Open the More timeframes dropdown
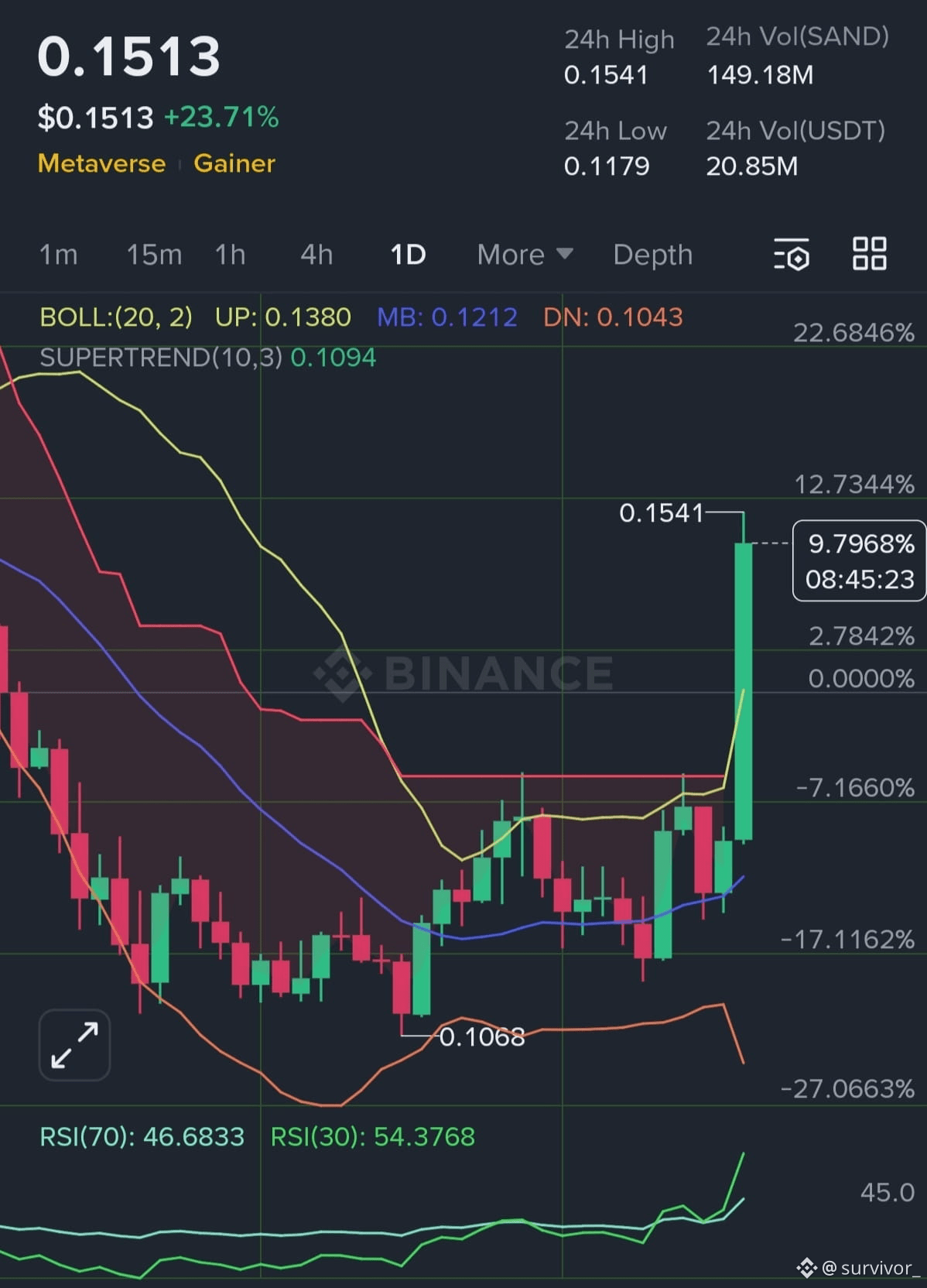Viewport: 927px width, 1288px height. pyautogui.click(x=525, y=255)
